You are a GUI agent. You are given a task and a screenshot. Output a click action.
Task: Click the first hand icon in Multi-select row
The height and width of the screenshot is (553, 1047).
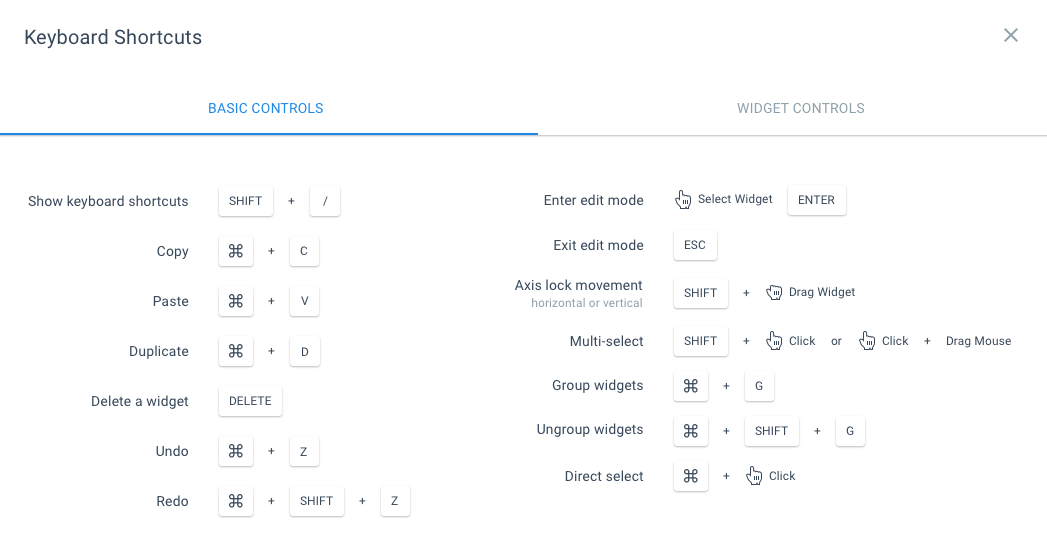774,341
